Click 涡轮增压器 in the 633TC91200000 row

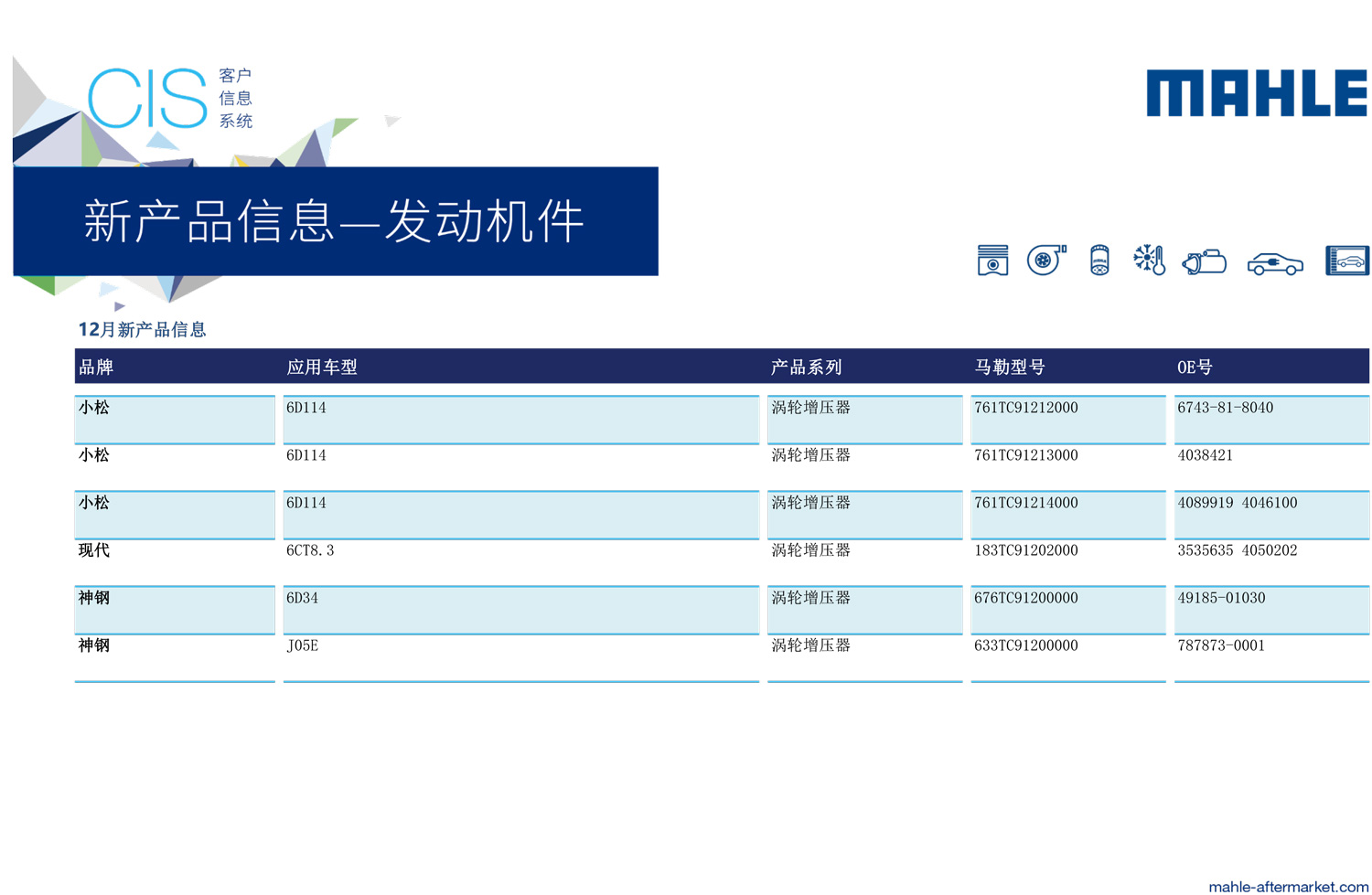tap(811, 645)
